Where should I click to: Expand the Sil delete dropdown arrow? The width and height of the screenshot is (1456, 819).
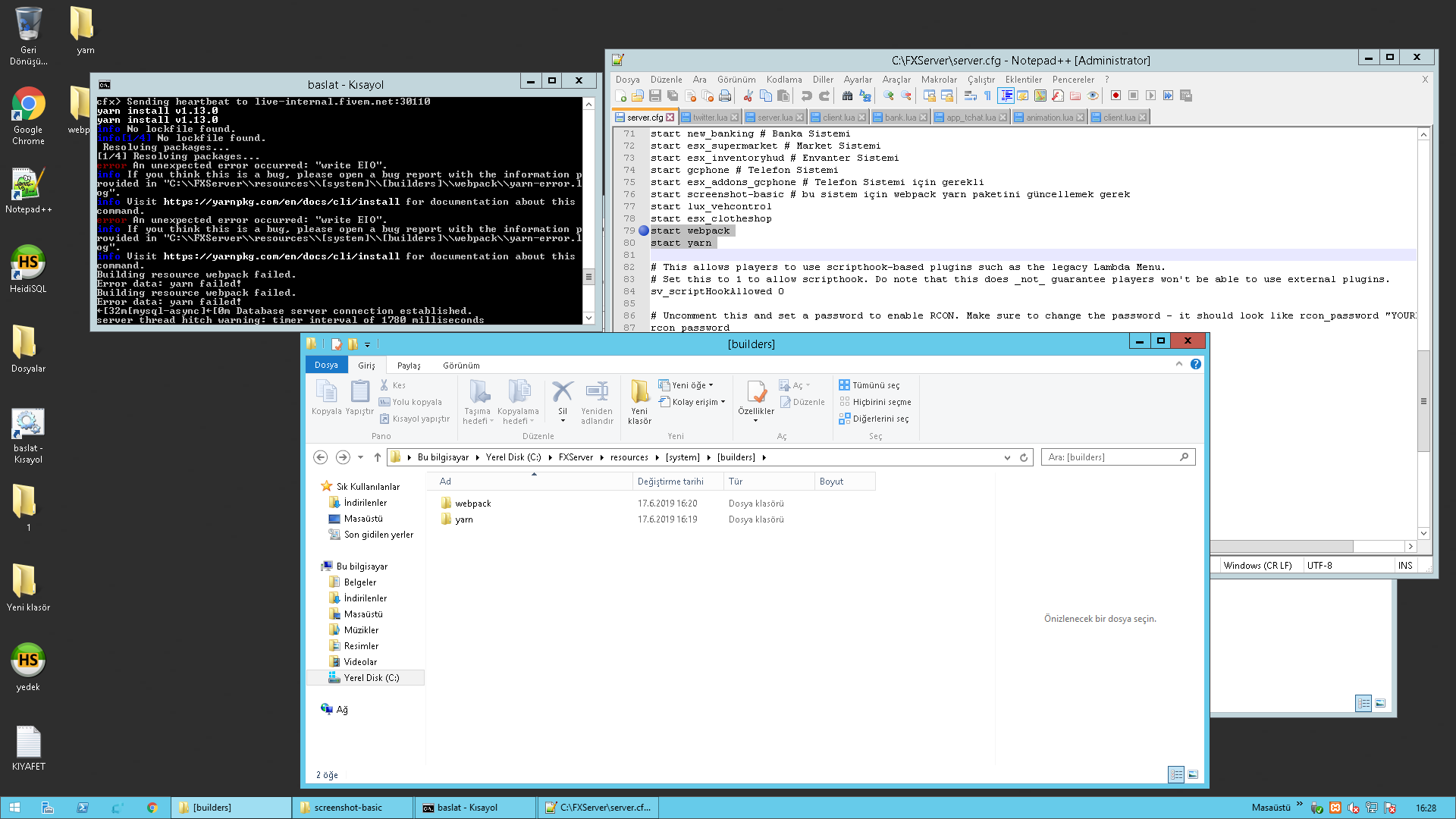(x=563, y=420)
